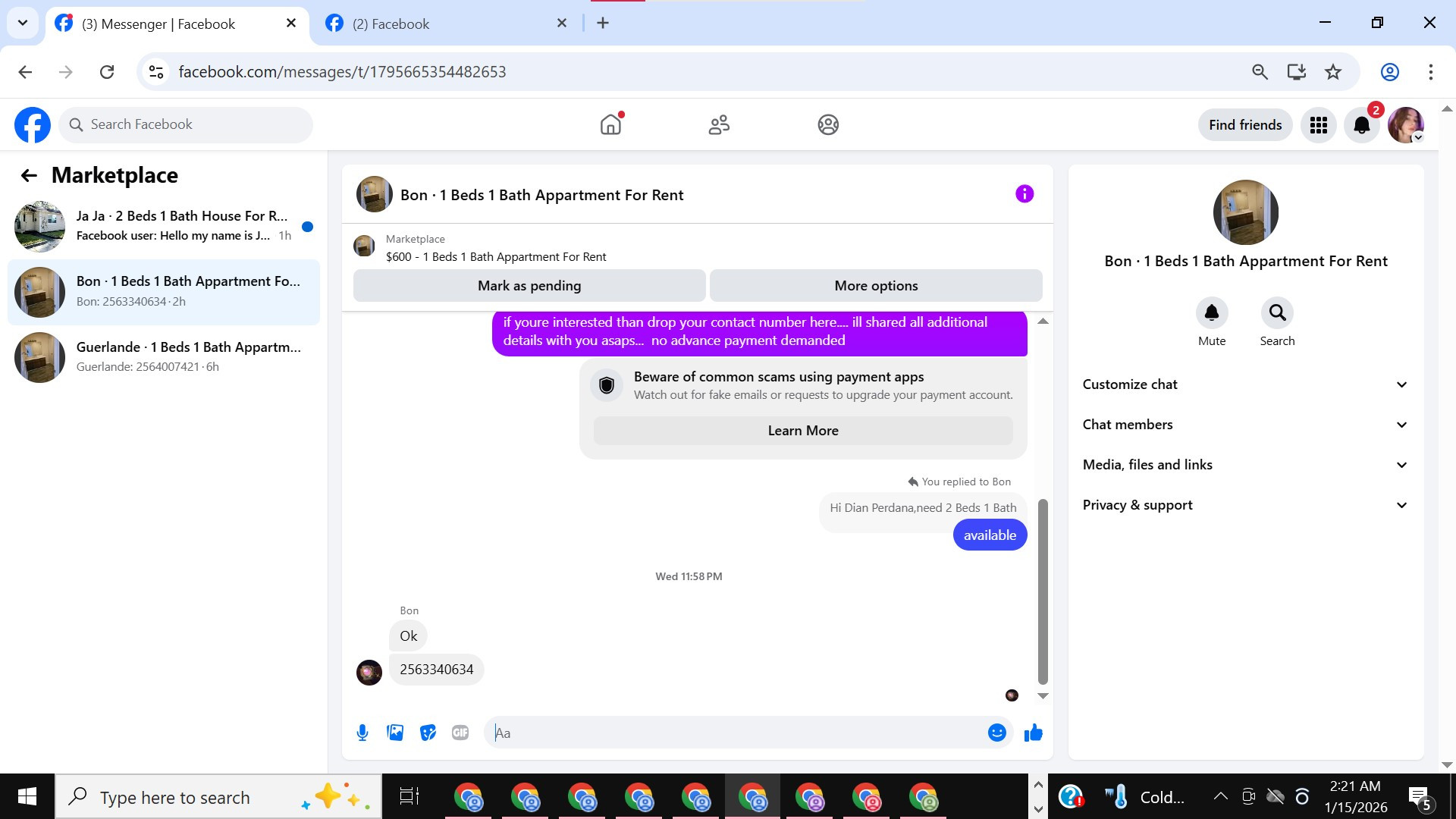Expand Media, files and links
The width and height of the screenshot is (1456, 819).
click(1245, 465)
